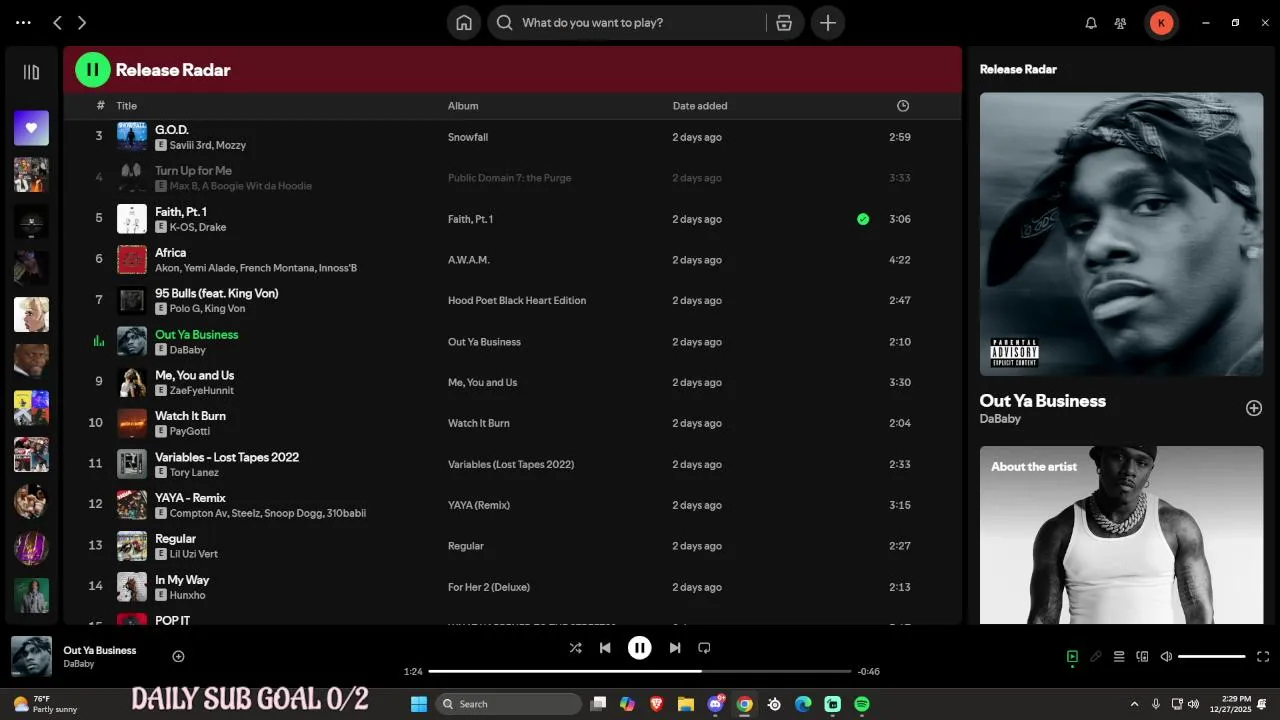Go forward with the right arrow
Image resolution: width=1280 pixels, height=720 pixels.
pos(82,23)
